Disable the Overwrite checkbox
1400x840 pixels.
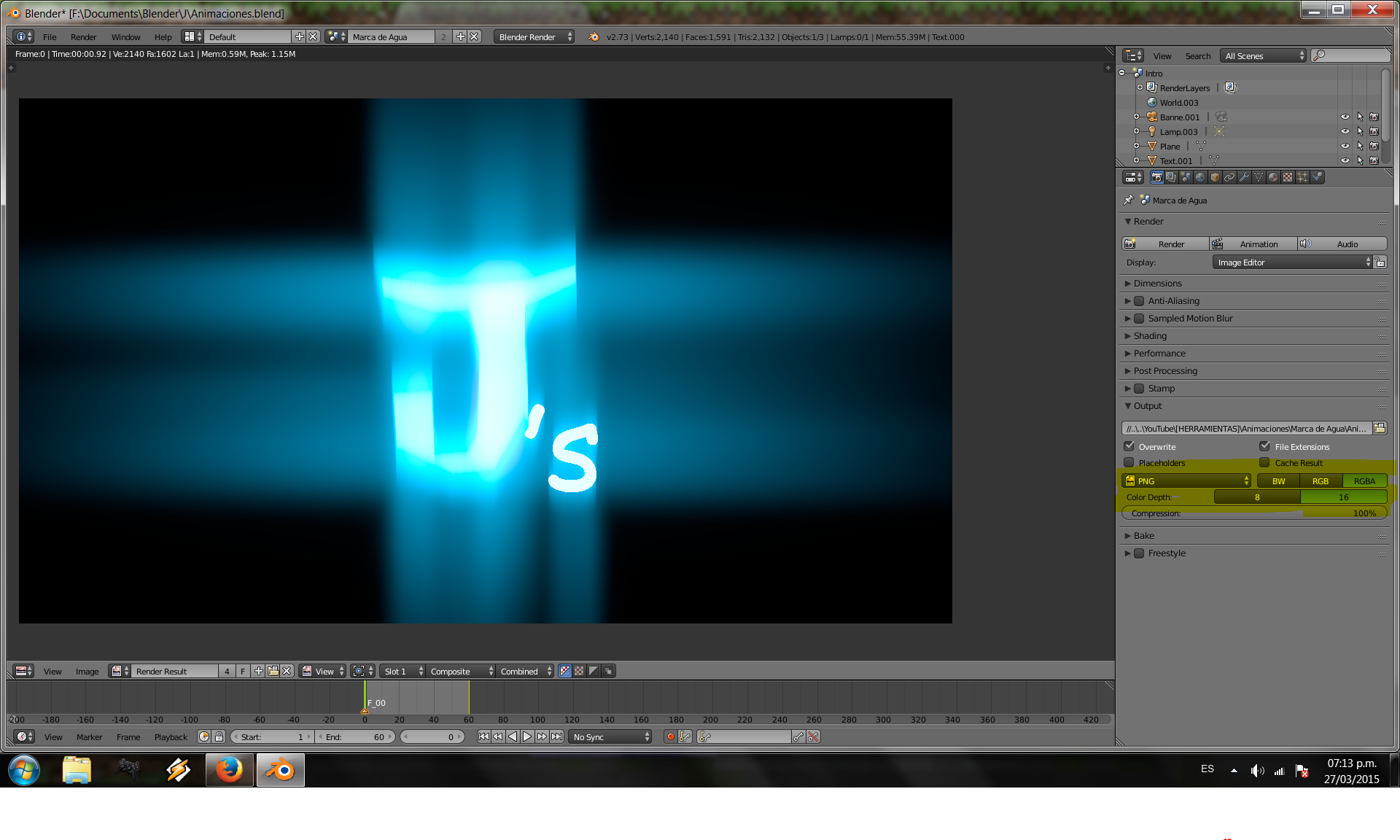point(1129,446)
